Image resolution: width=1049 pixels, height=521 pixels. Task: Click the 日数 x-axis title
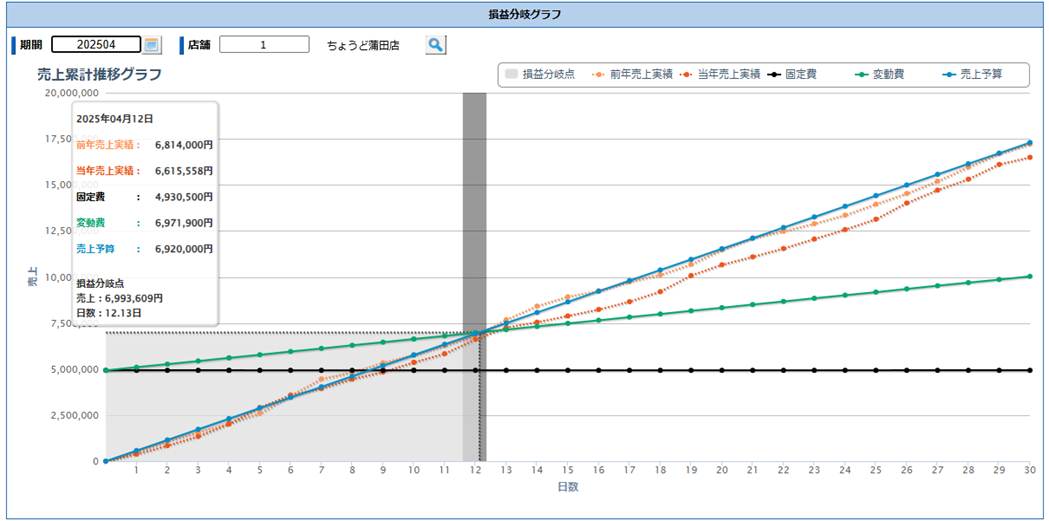[567, 487]
